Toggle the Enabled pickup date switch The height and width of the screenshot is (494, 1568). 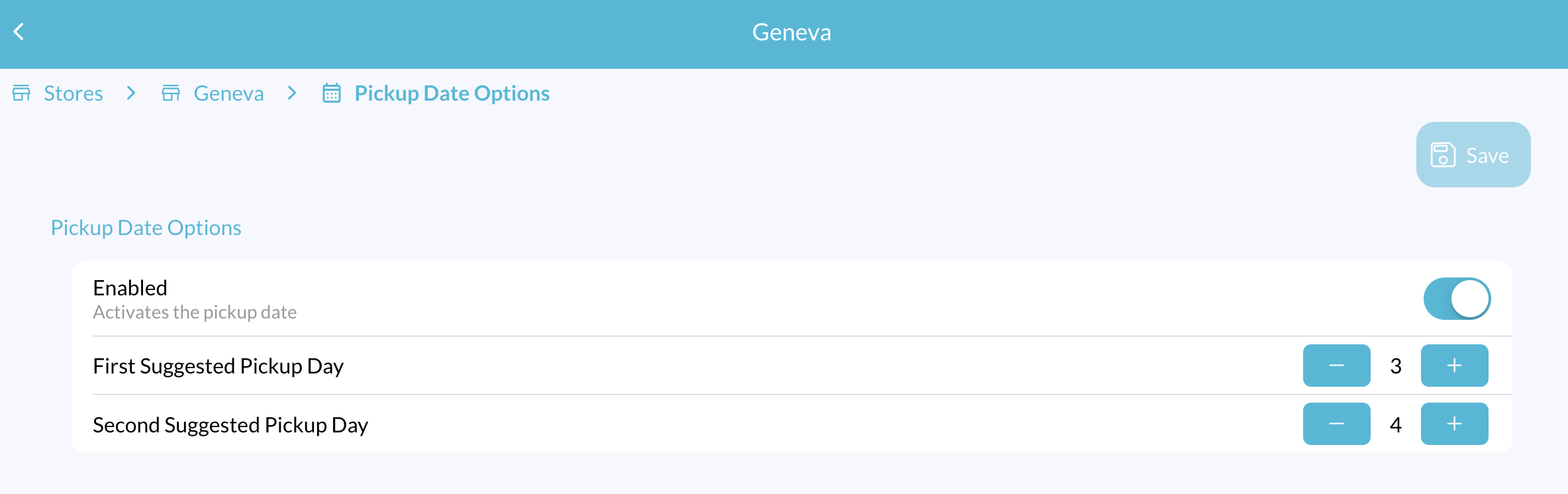pyautogui.click(x=1457, y=299)
